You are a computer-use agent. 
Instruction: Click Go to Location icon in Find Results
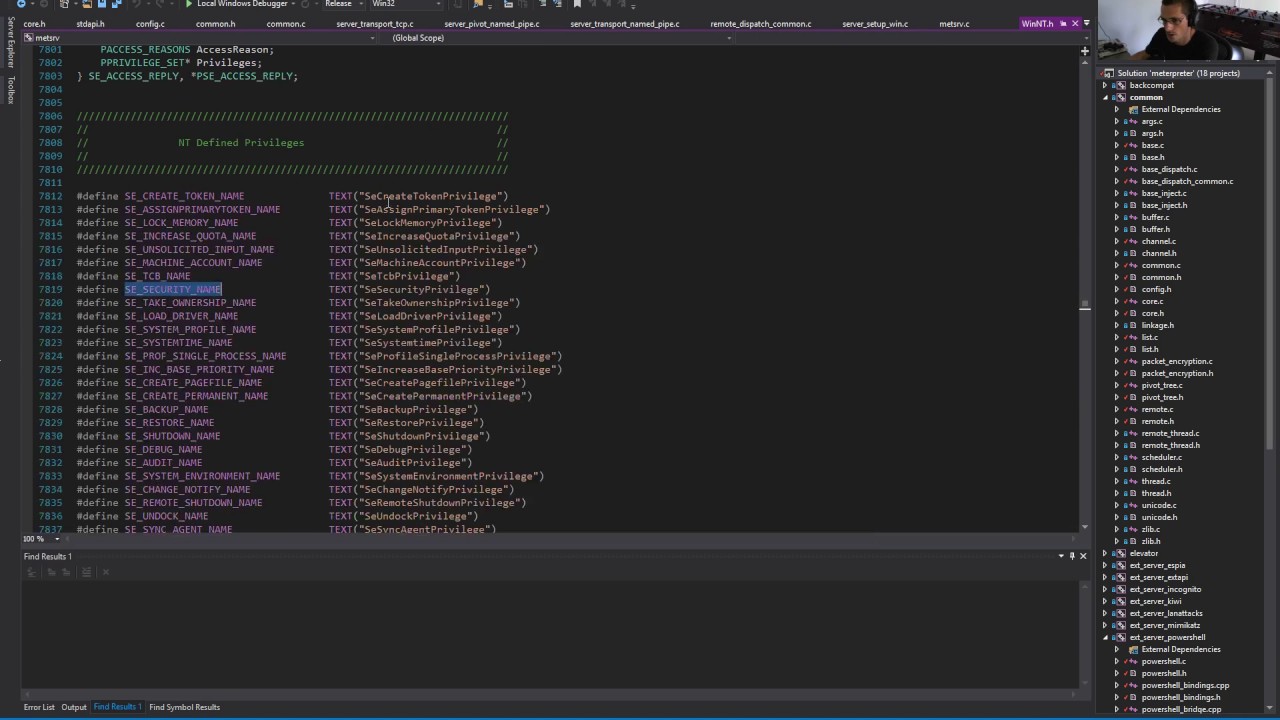[x=31, y=572]
